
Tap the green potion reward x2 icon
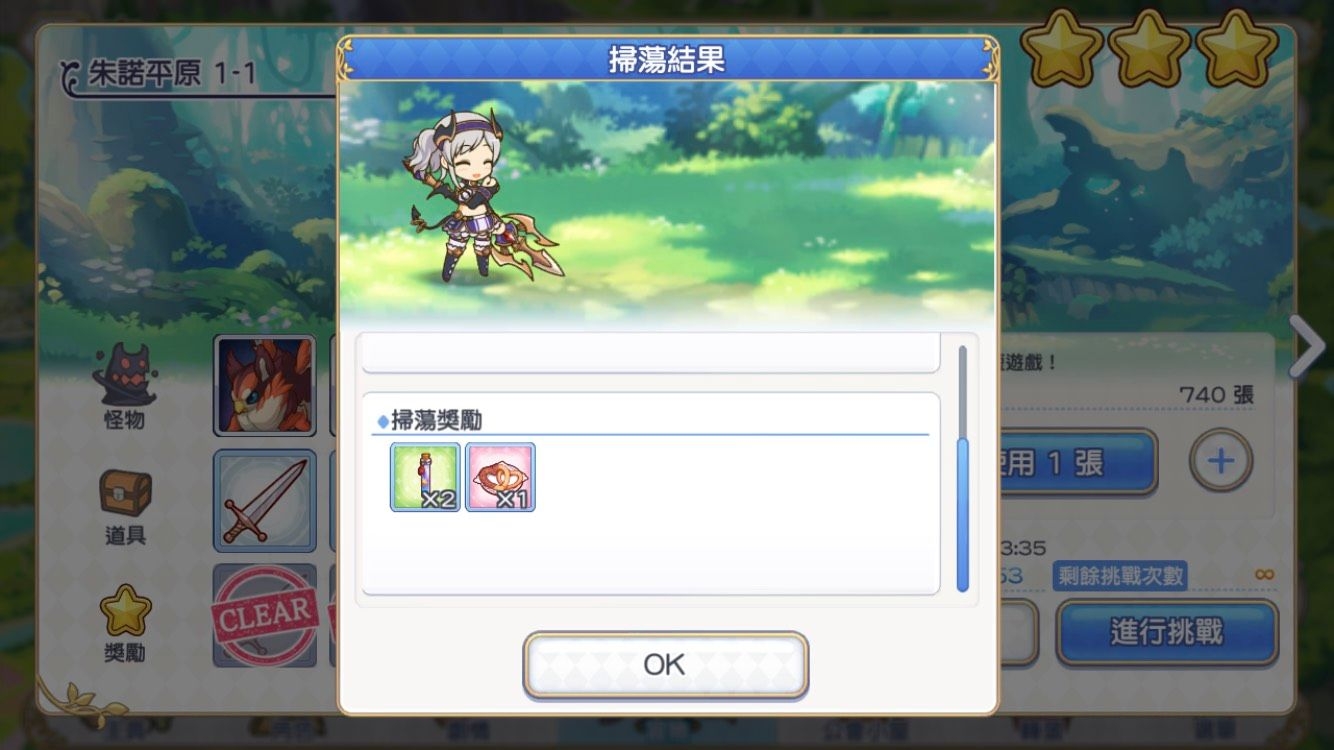(x=425, y=477)
